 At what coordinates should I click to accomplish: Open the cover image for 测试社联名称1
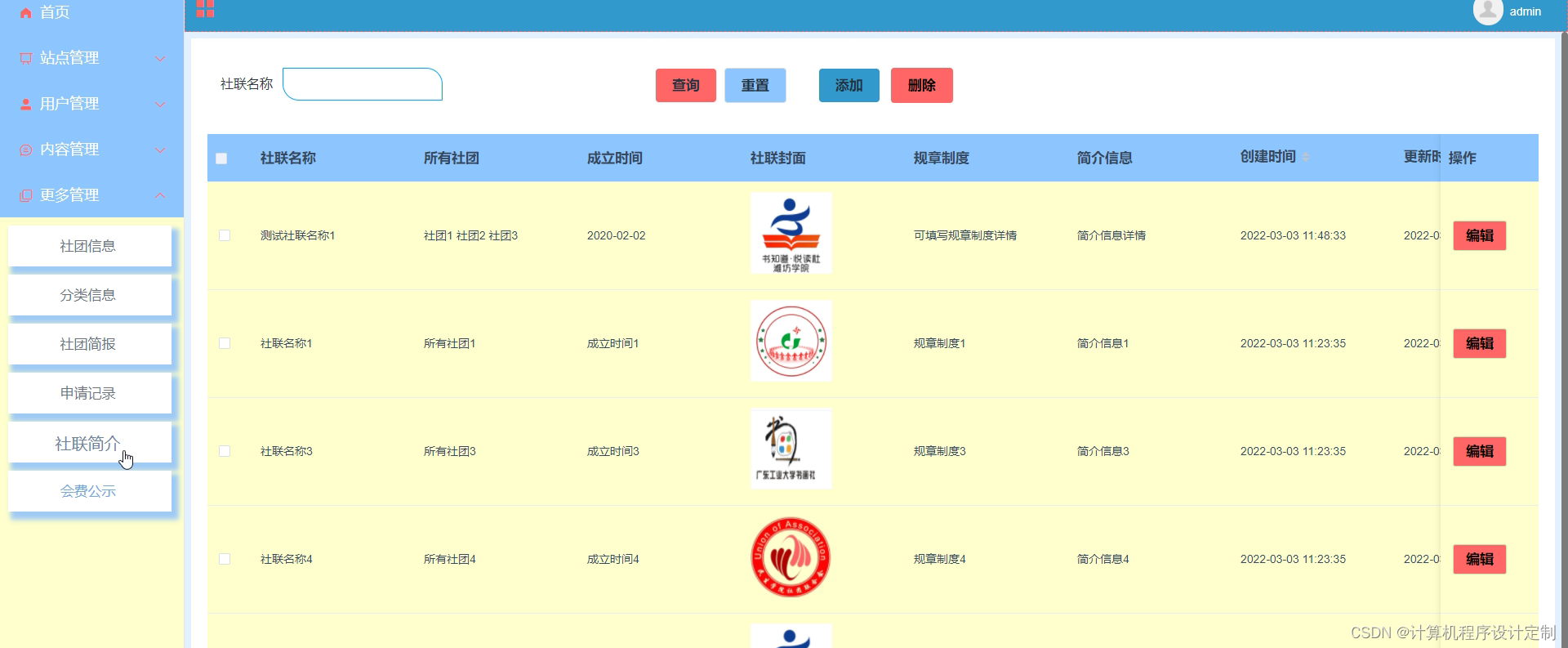coord(791,234)
